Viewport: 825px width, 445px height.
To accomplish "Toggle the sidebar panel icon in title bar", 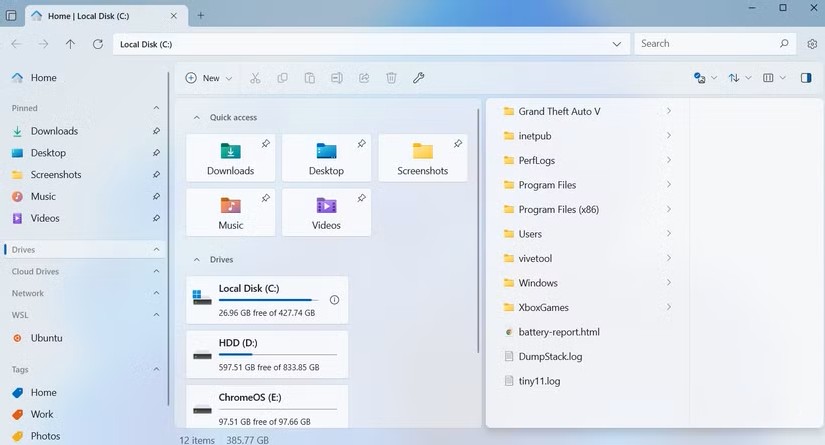I will tap(11, 16).
